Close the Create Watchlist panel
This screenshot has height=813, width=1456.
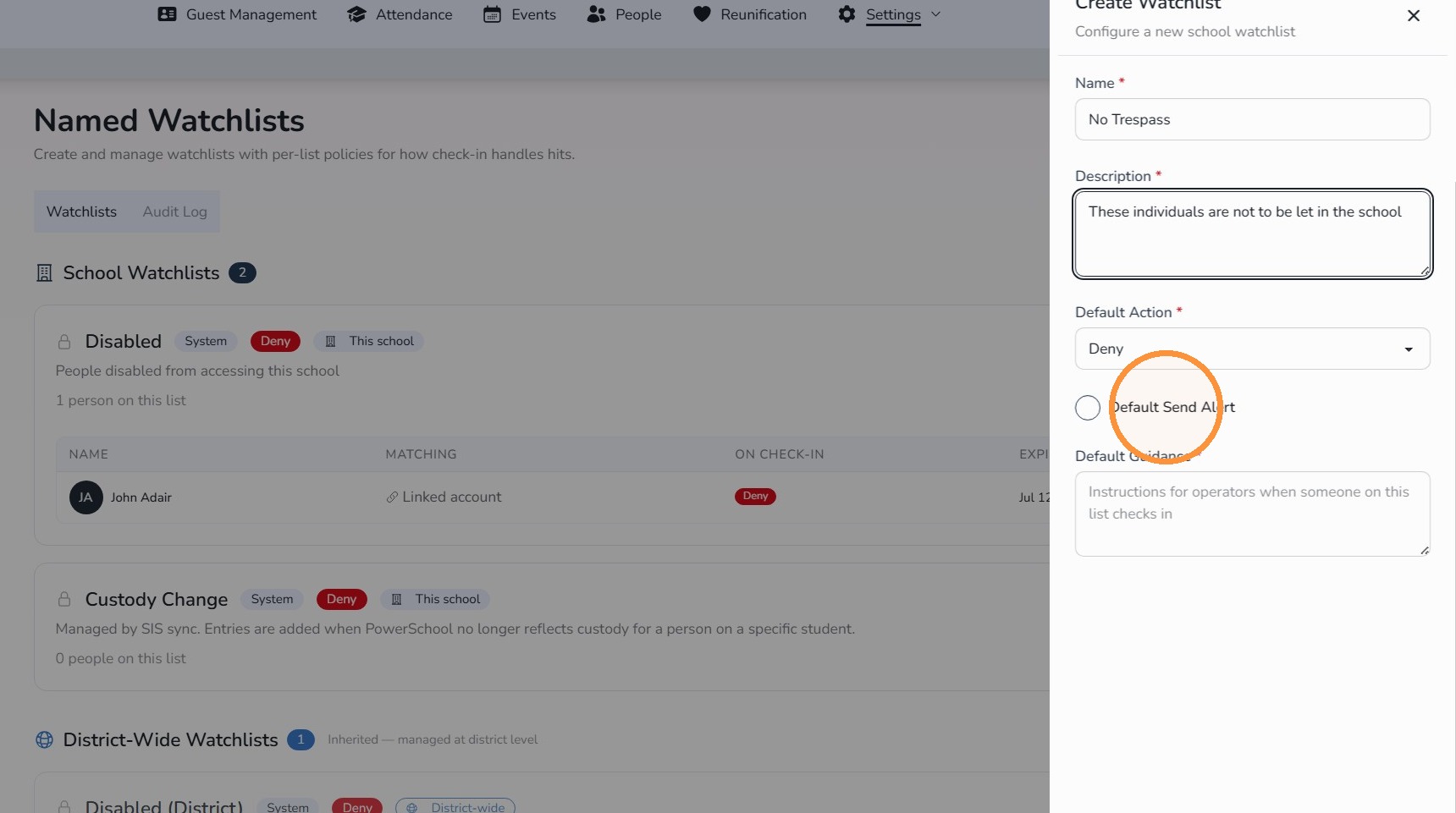1413,15
